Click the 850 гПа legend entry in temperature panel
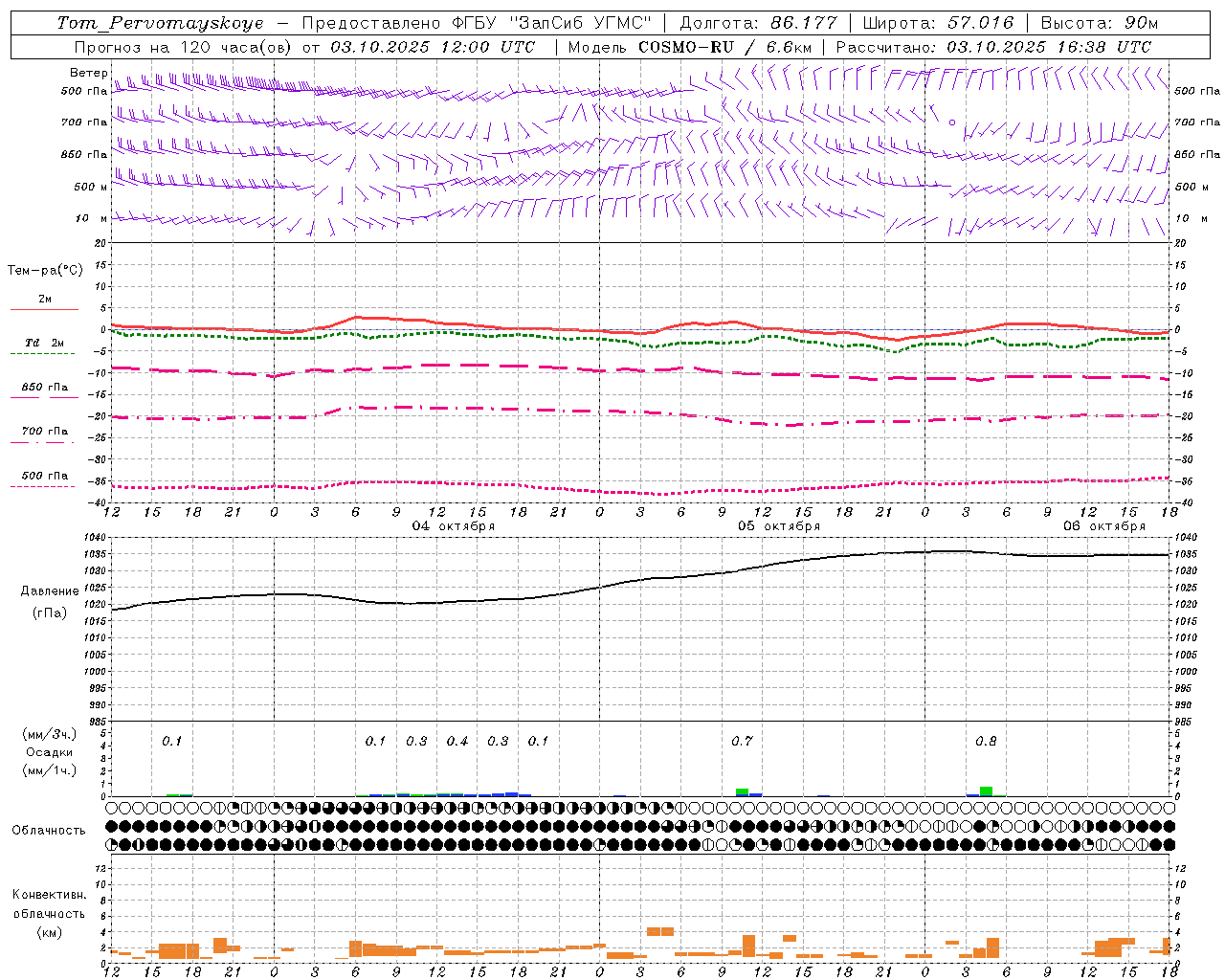 coord(45,388)
